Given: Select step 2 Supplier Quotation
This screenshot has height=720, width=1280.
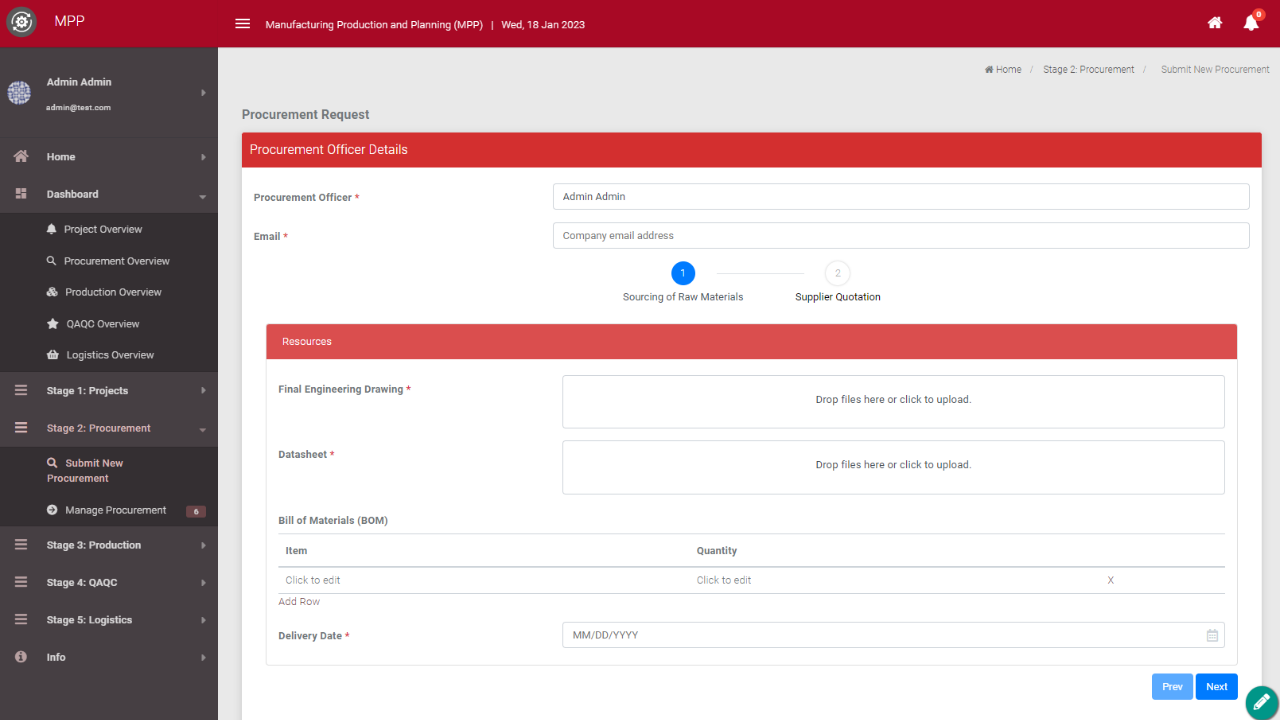Looking at the screenshot, I should point(837,272).
